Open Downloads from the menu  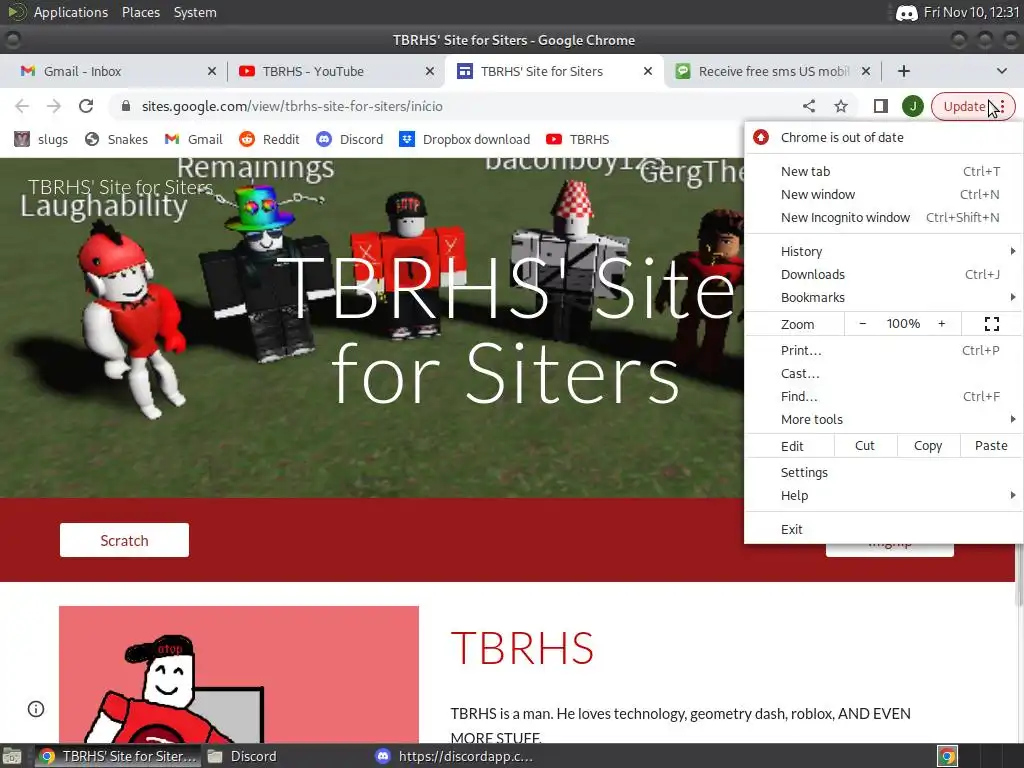(x=883, y=274)
